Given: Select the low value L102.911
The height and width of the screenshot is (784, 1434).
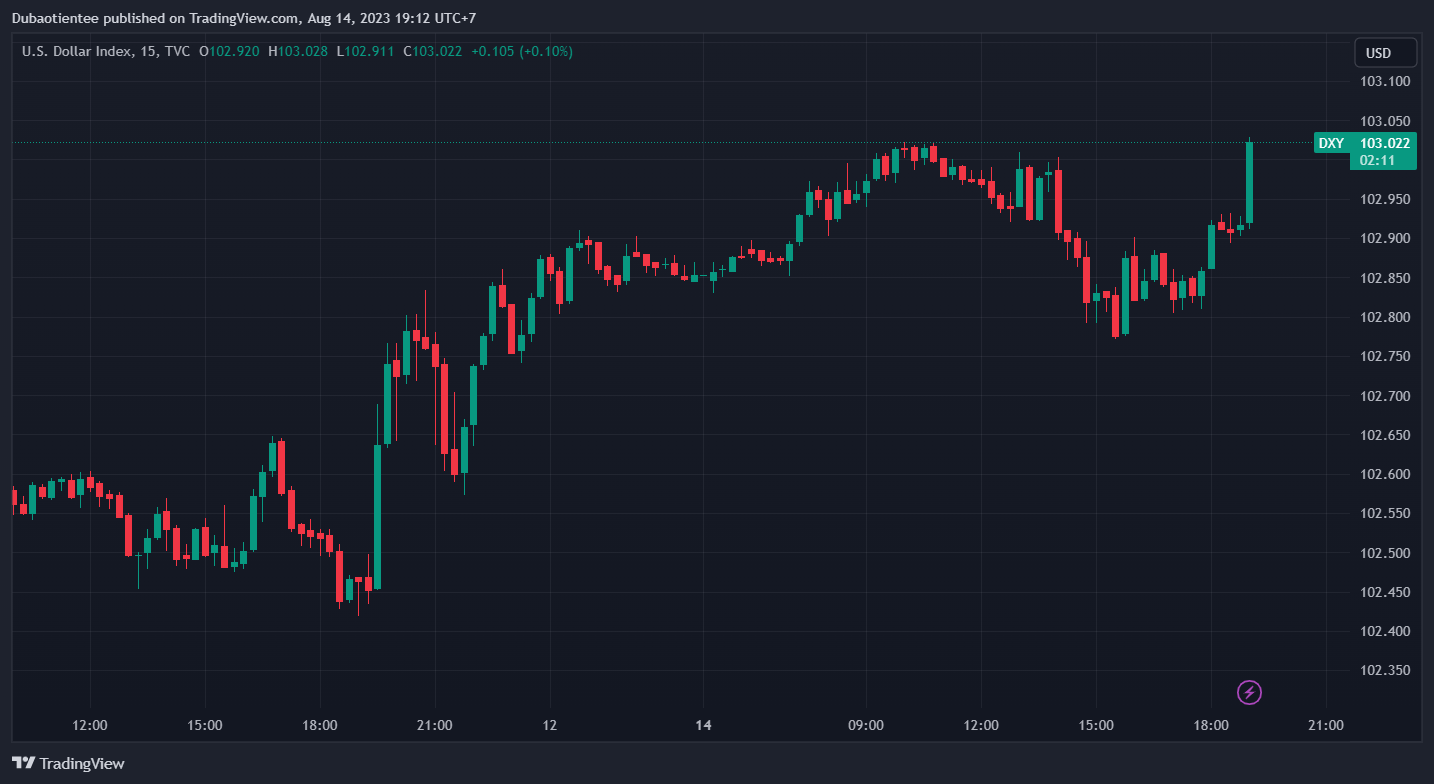Looking at the screenshot, I should pyautogui.click(x=365, y=51).
